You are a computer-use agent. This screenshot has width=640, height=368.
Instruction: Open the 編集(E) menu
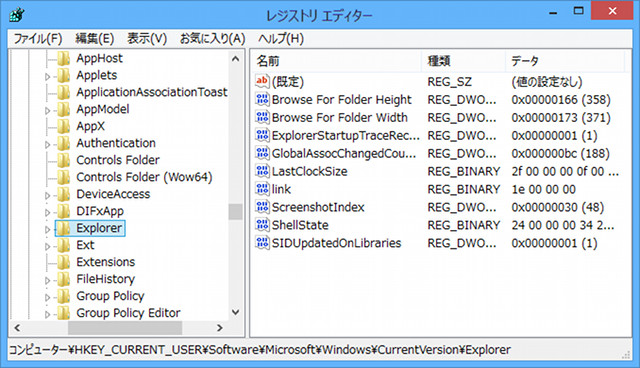pyautogui.click(x=95, y=39)
